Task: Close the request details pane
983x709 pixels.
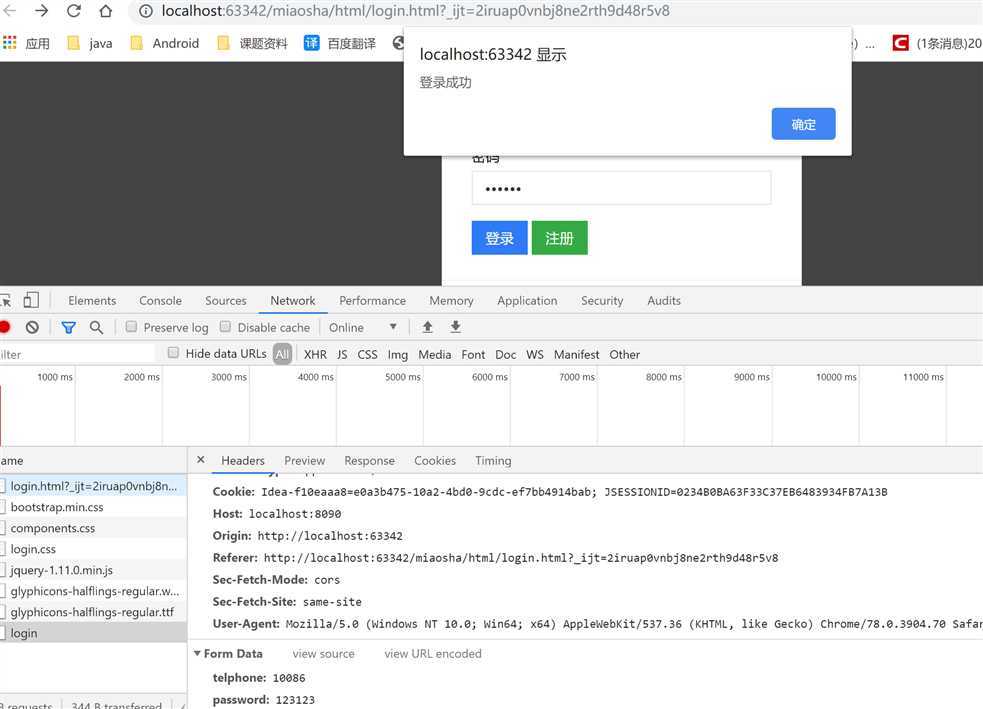Action: 201,460
